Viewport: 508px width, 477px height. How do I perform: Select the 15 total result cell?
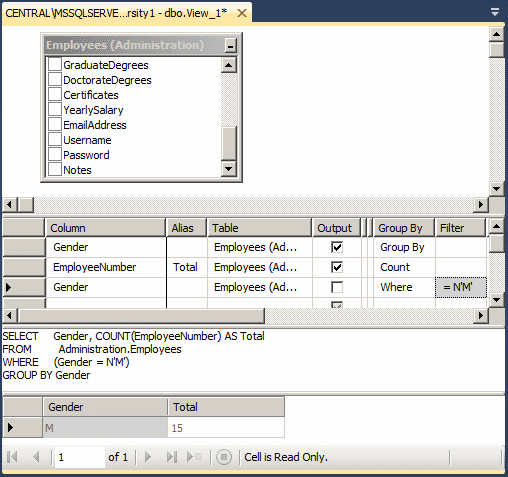(x=226, y=427)
